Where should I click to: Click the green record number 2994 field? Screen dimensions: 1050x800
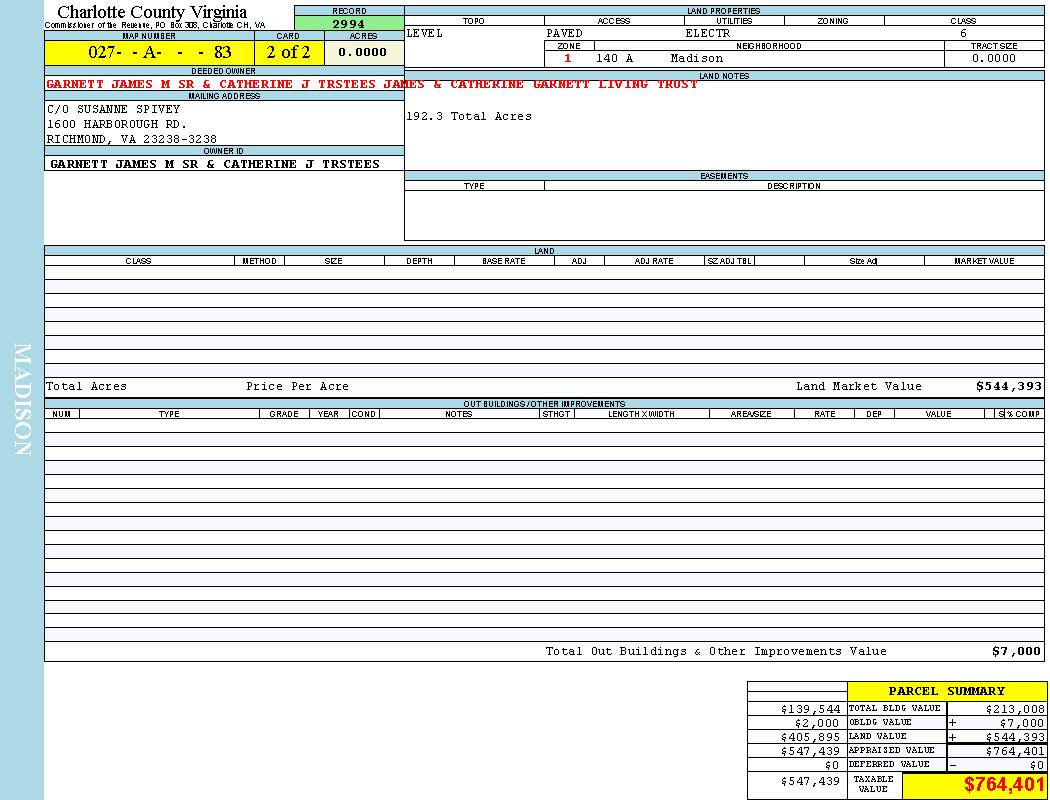pyautogui.click(x=349, y=24)
